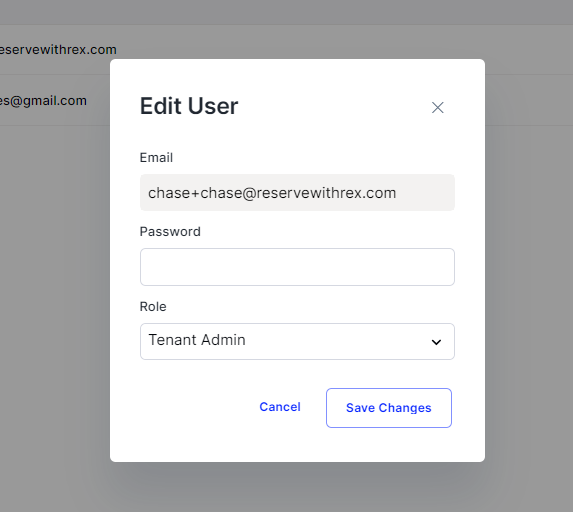573x512 pixels.
Task: Click the gray table header strip behind the dialog
Action: click(x=286, y=12)
